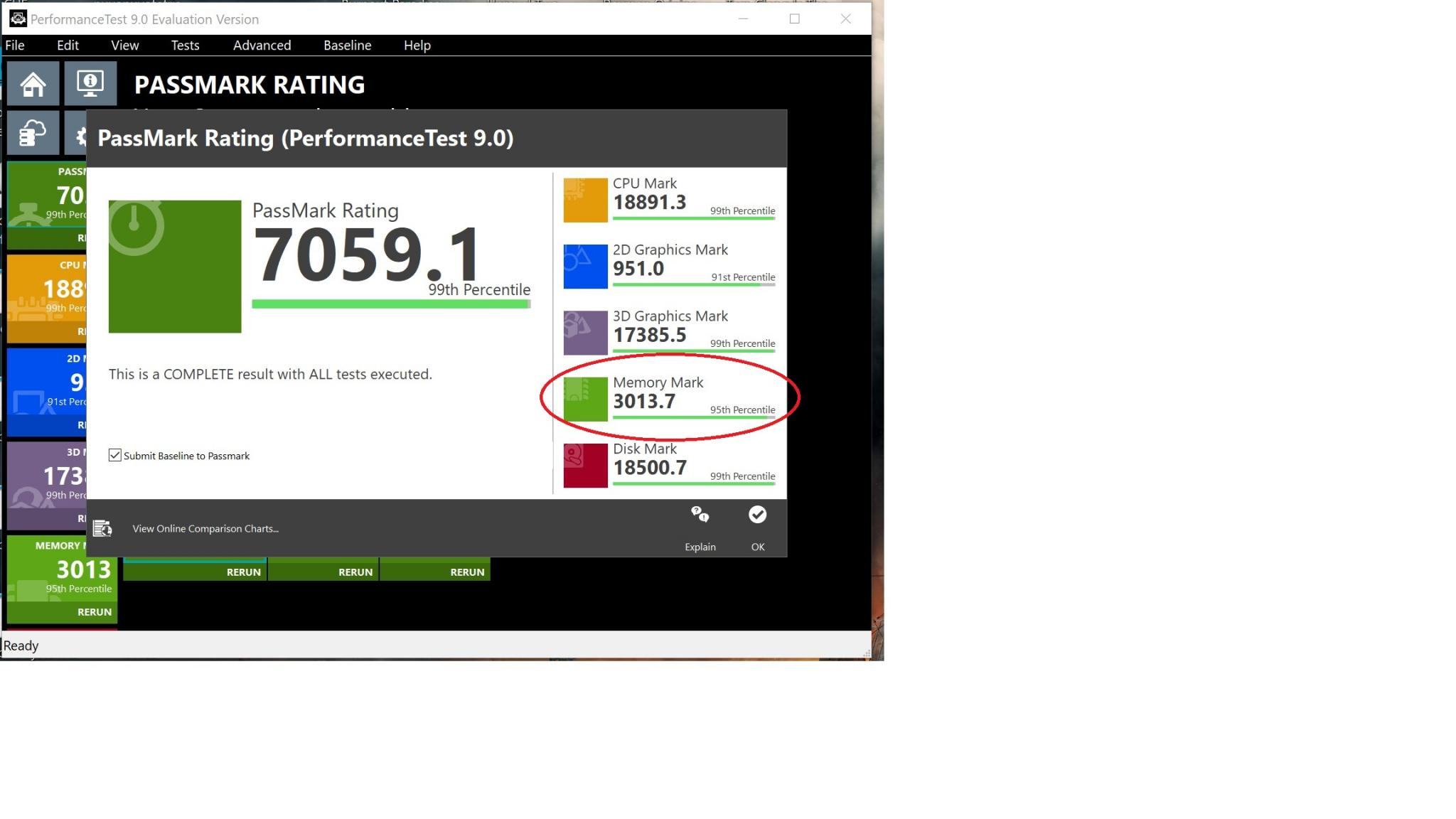The image size is (1456, 819).
Task: Click the 2D Graphics Mark score 951.0
Action: click(638, 269)
